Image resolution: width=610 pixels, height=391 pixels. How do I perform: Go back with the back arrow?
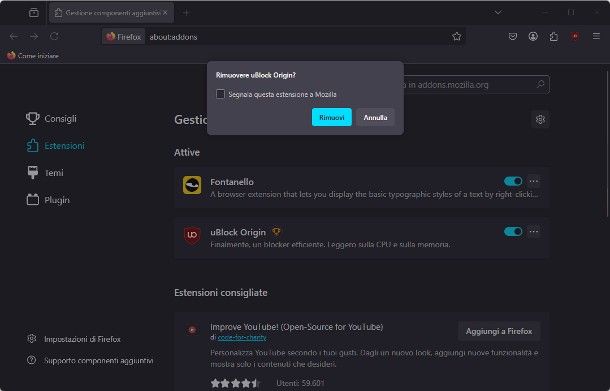coord(14,37)
